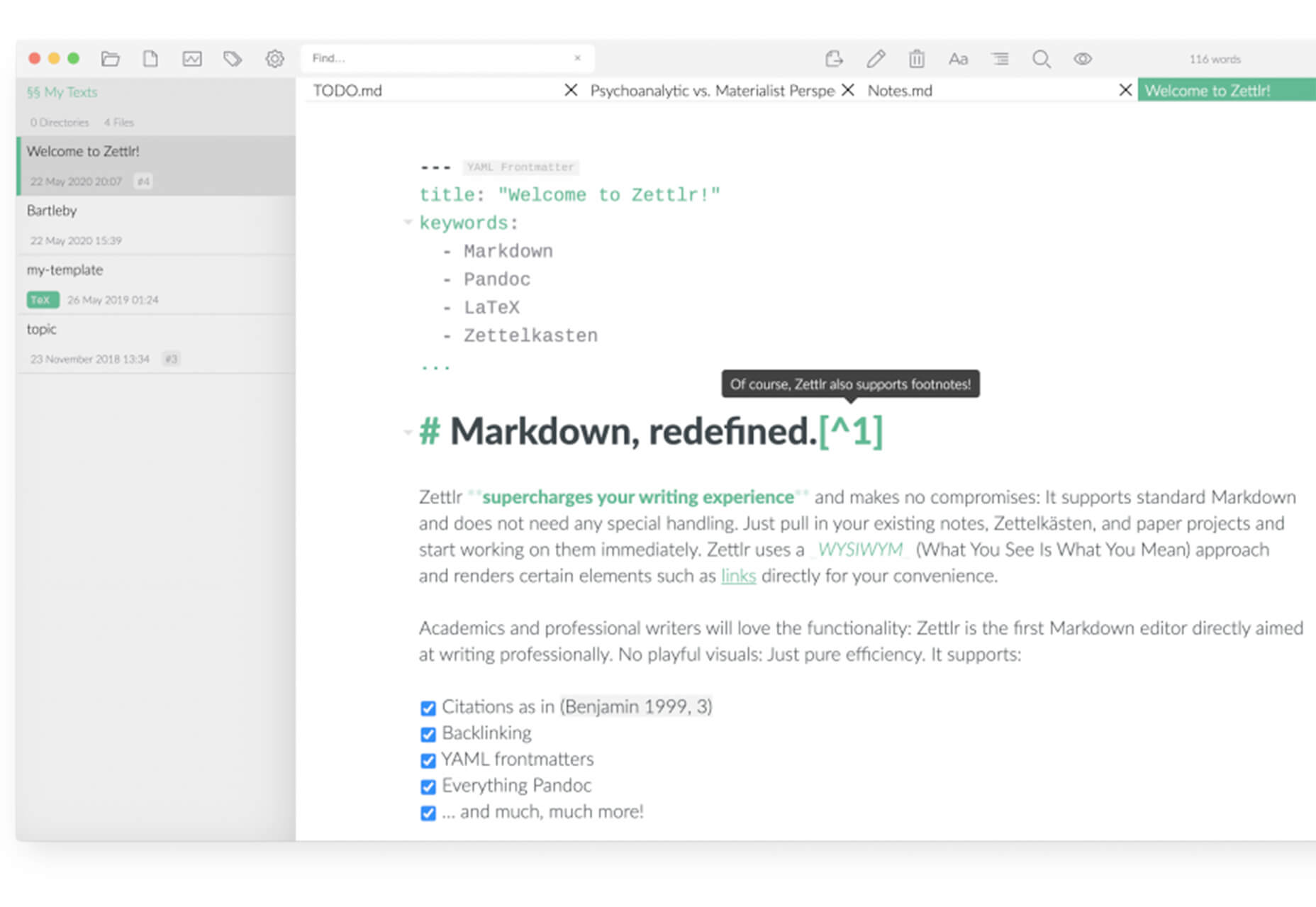The width and height of the screenshot is (1316, 907).
Task: Open preferences with the gear icon
Action: (274, 59)
